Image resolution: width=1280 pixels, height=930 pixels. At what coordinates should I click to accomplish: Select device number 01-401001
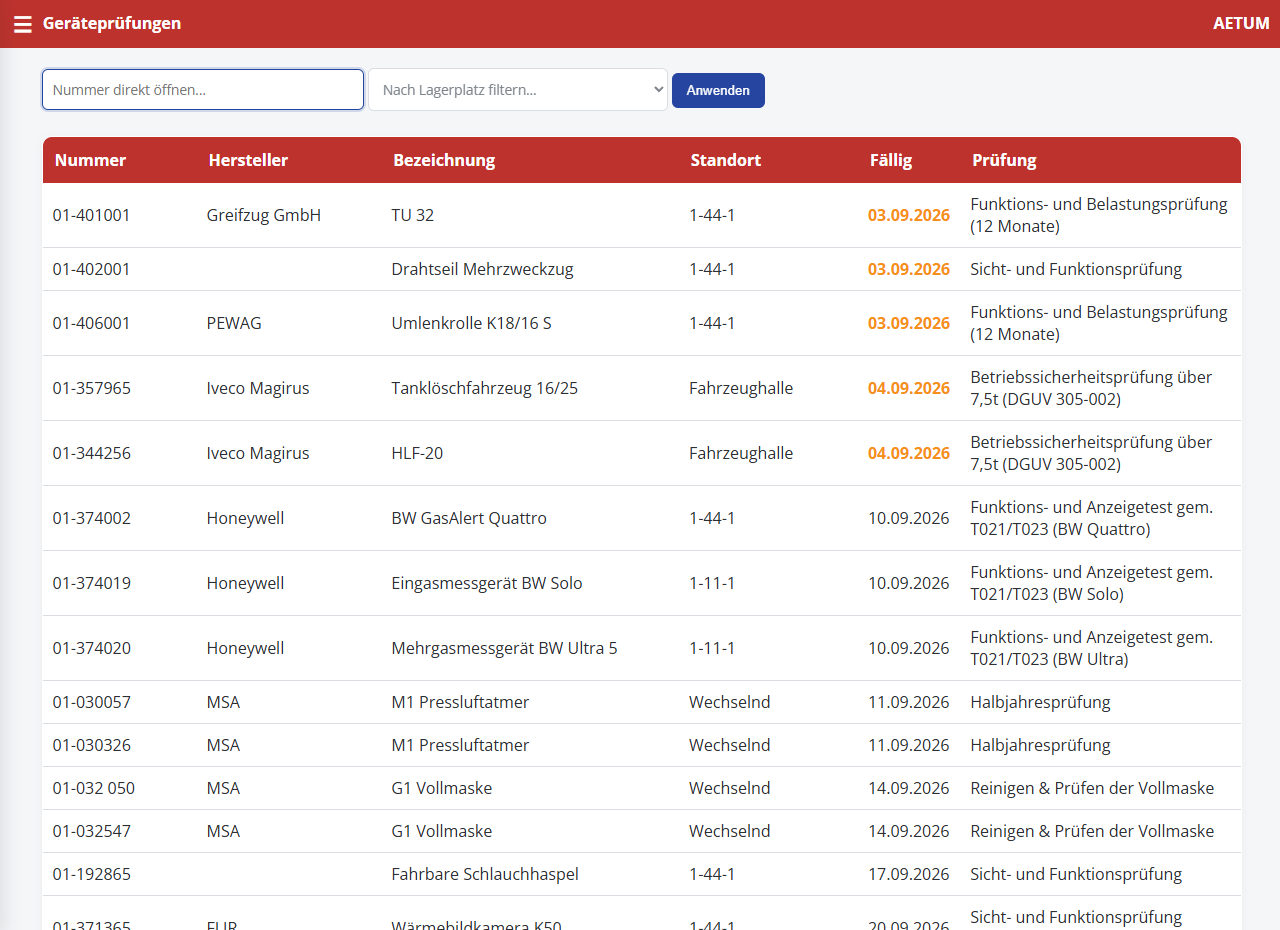(x=91, y=215)
